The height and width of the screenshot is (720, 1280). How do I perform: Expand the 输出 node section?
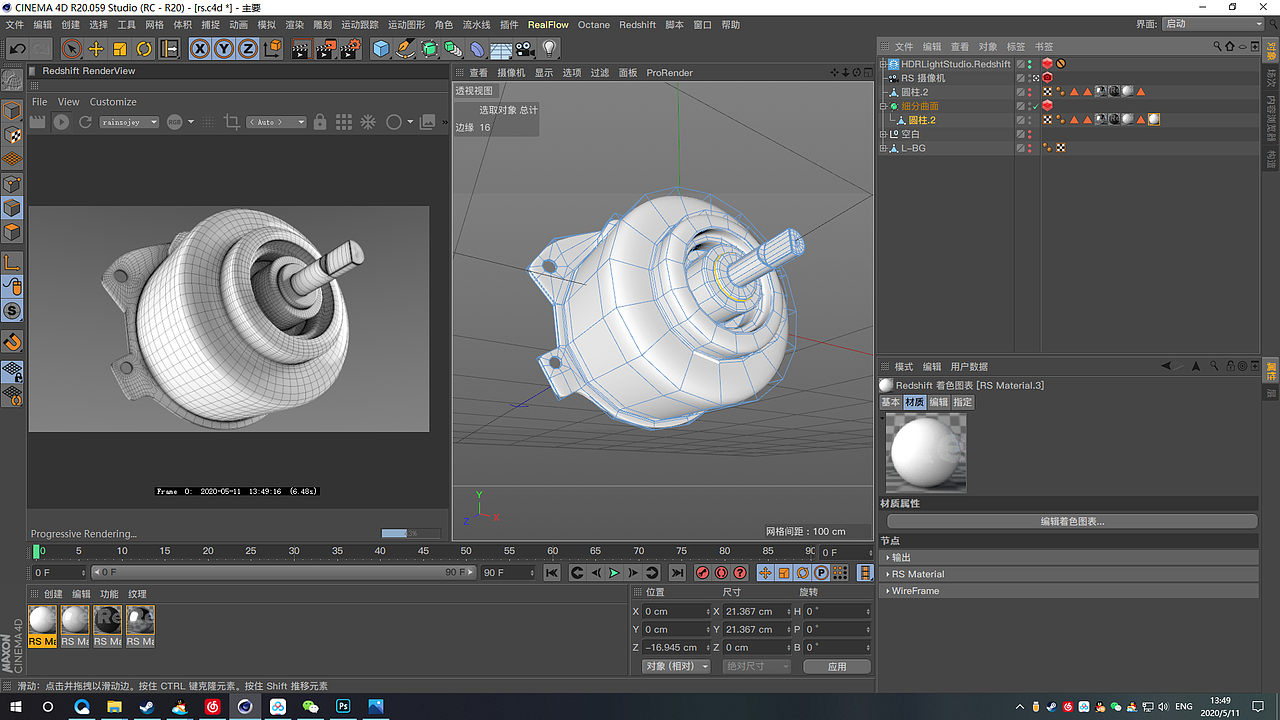(x=1069, y=557)
